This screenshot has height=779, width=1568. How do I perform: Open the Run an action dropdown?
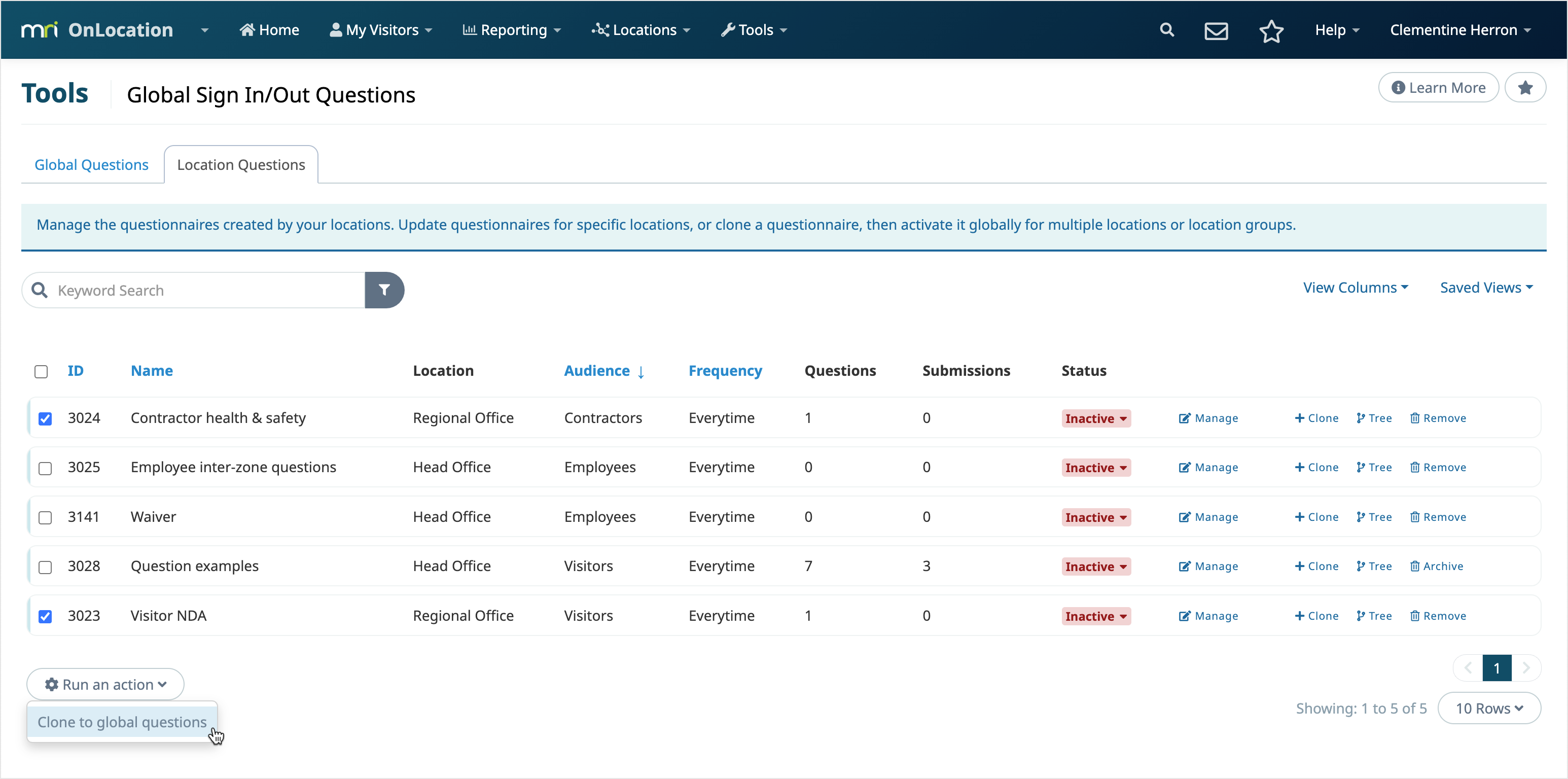pyautogui.click(x=105, y=684)
